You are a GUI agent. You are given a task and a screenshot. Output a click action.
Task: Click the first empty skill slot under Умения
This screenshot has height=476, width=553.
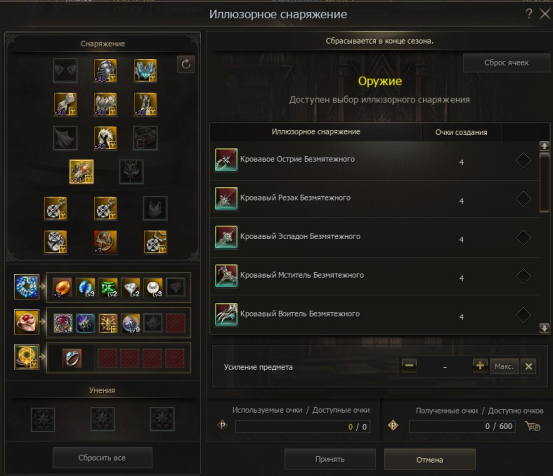point(43,420)
